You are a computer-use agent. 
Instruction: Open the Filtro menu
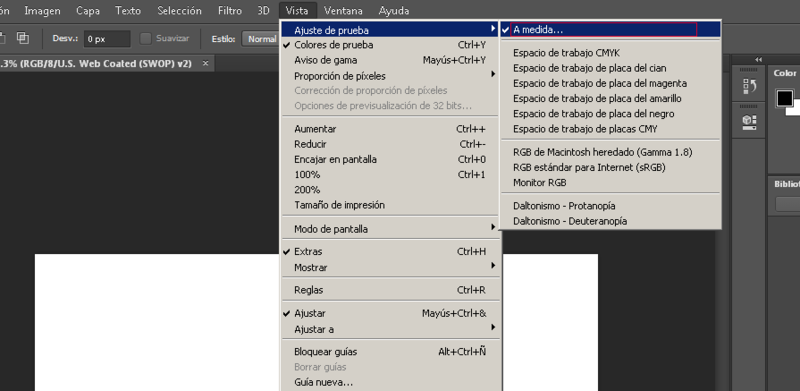click(x=230, y=10)
